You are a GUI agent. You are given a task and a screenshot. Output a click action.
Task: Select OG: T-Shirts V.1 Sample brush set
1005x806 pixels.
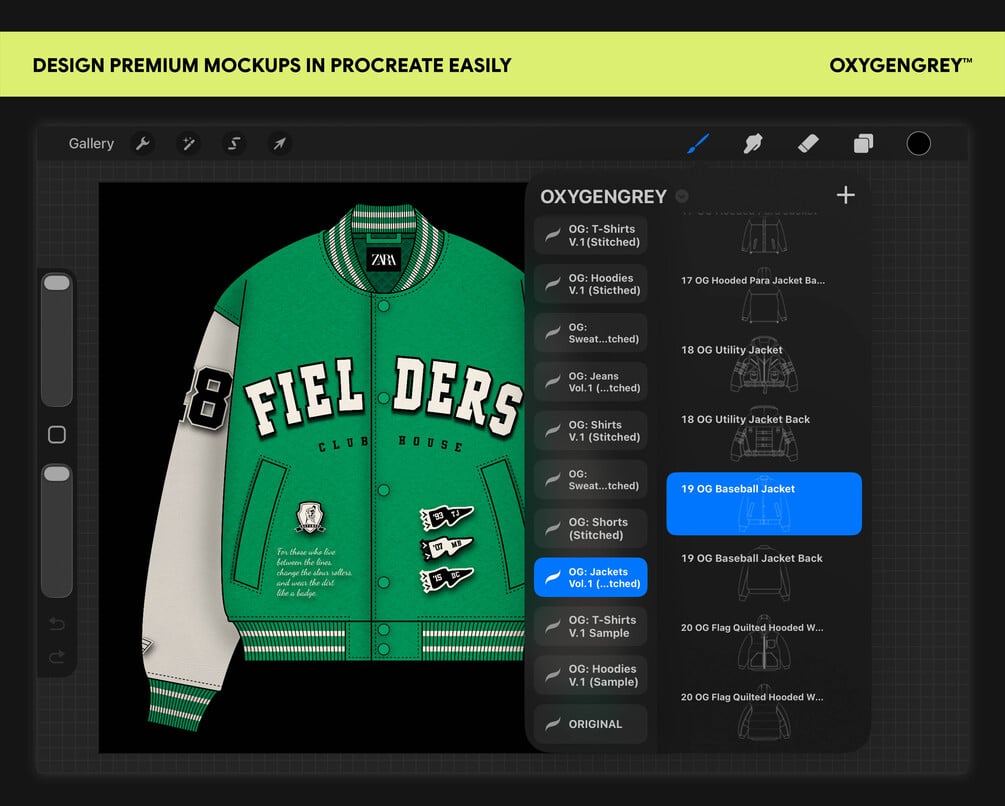click(590, 626)
